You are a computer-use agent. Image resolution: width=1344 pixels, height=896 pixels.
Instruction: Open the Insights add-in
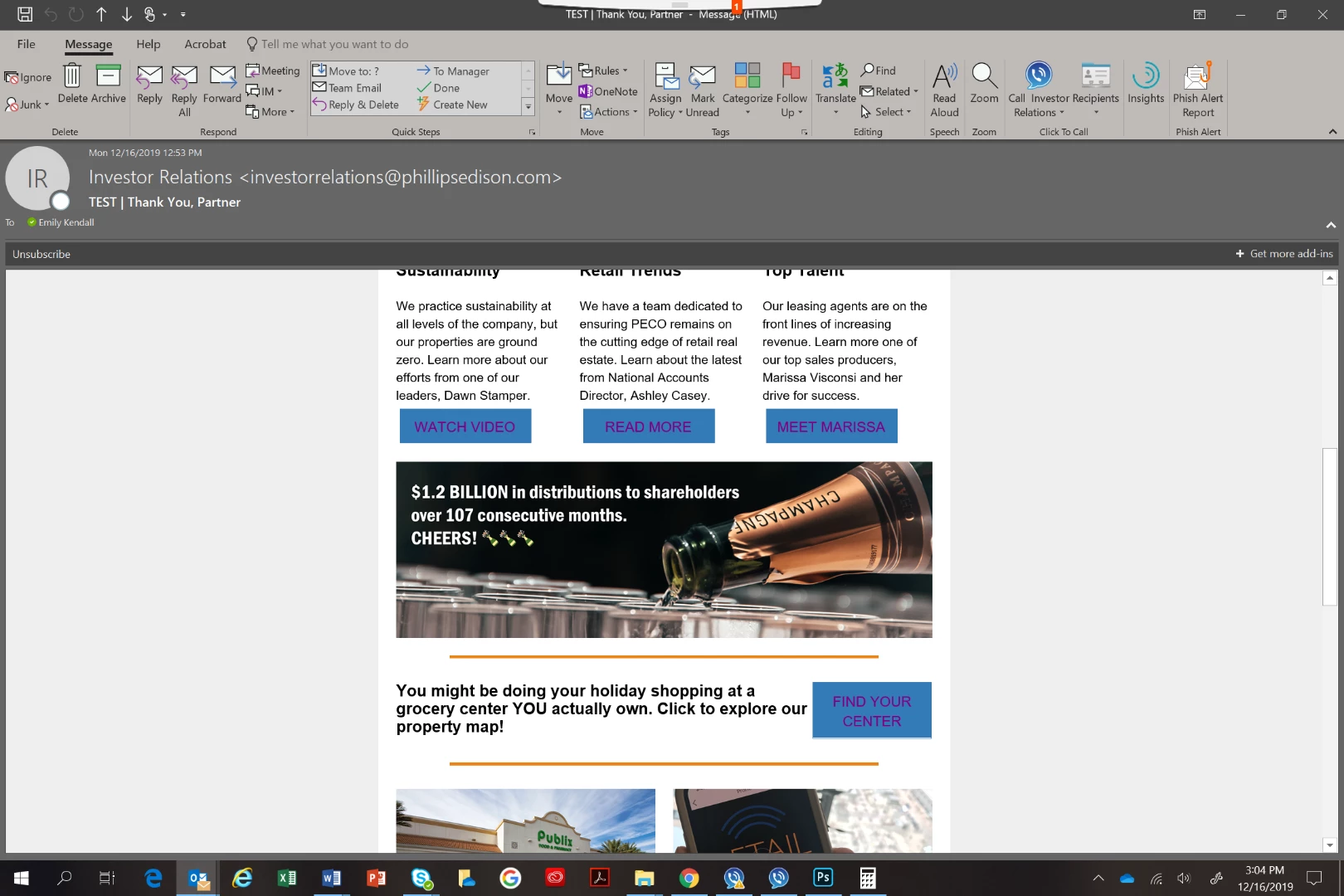pyautogui.click(x=1146, y=84)
